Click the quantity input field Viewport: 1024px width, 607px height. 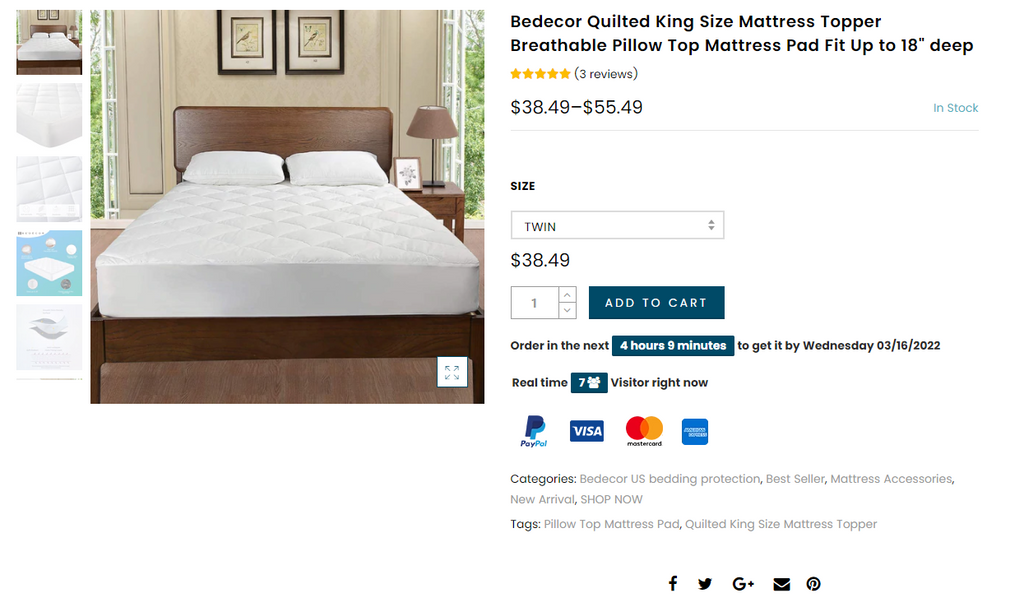coord(534,303)
